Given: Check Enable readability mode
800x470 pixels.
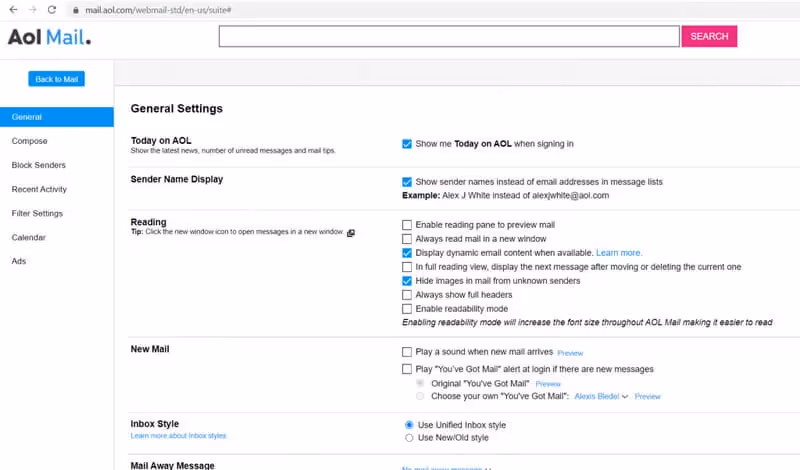Looking at the screenshot, I should tap(407, 309).
